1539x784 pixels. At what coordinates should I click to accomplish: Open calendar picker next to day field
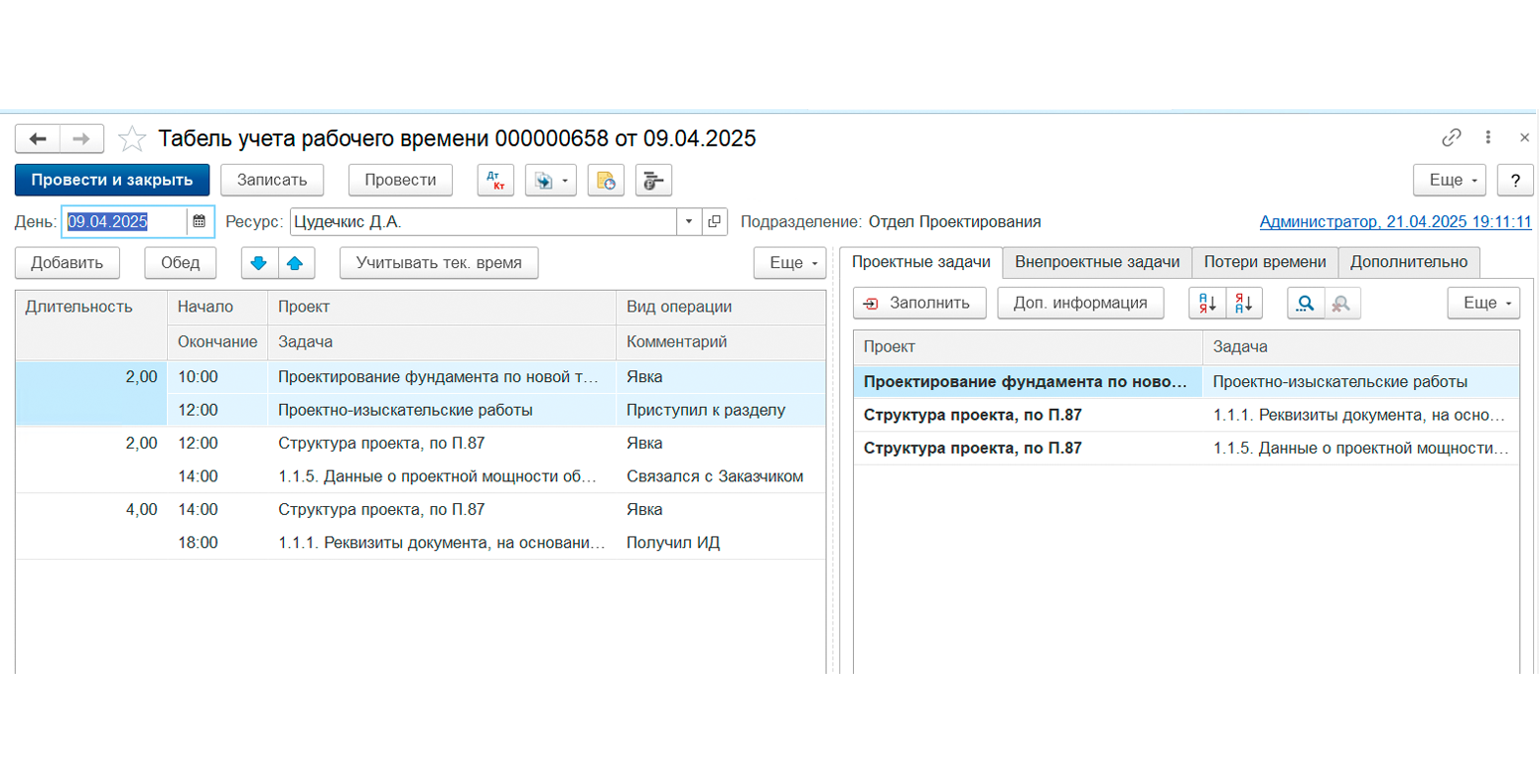pyautogui.click(x=200, y=221)
